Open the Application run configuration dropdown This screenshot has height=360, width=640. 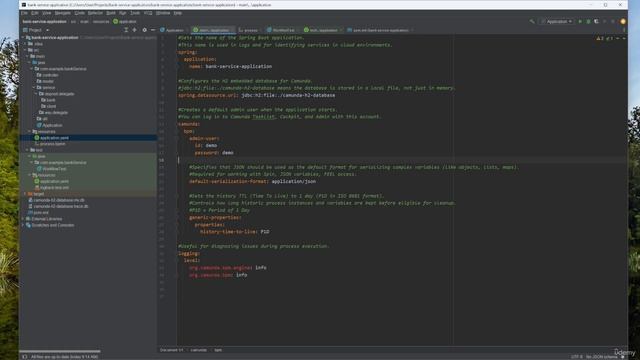[556, 21]
